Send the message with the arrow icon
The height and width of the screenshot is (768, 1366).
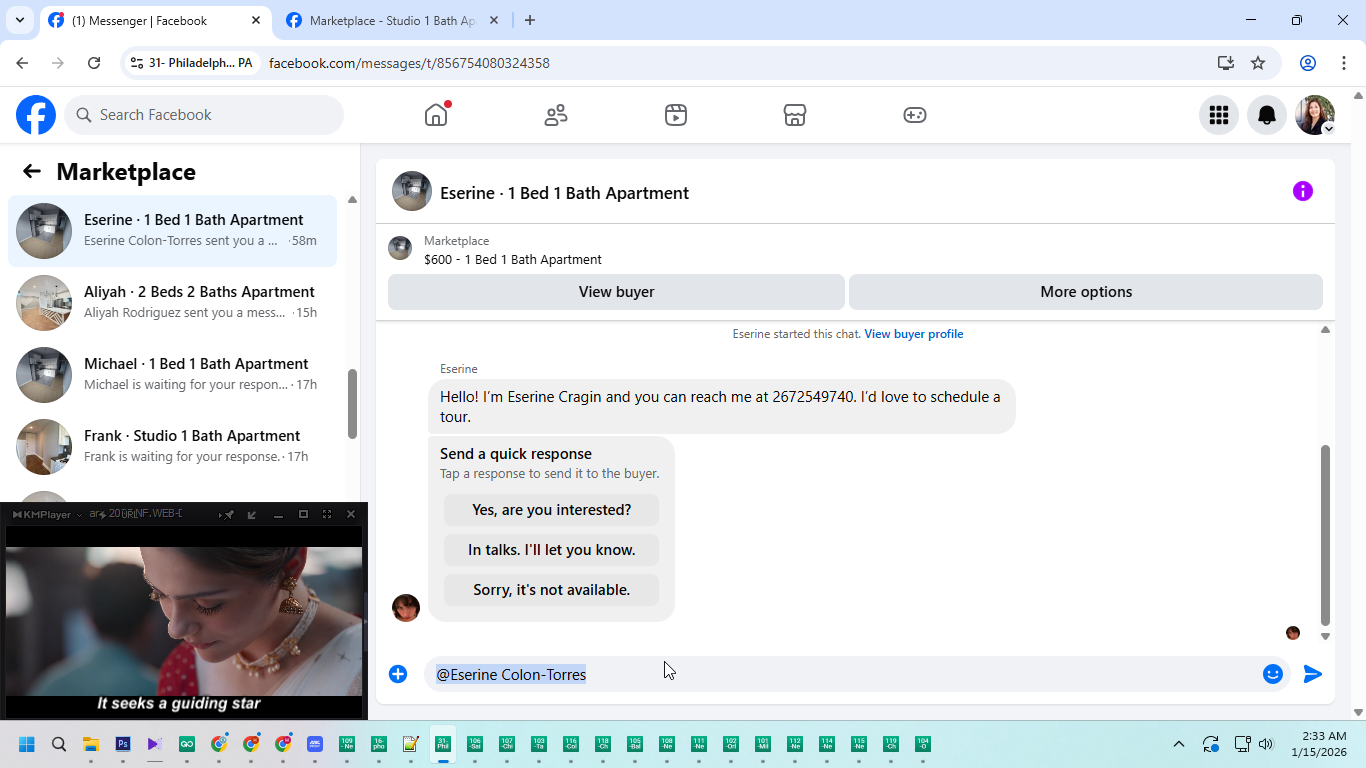pos(1313,674)
